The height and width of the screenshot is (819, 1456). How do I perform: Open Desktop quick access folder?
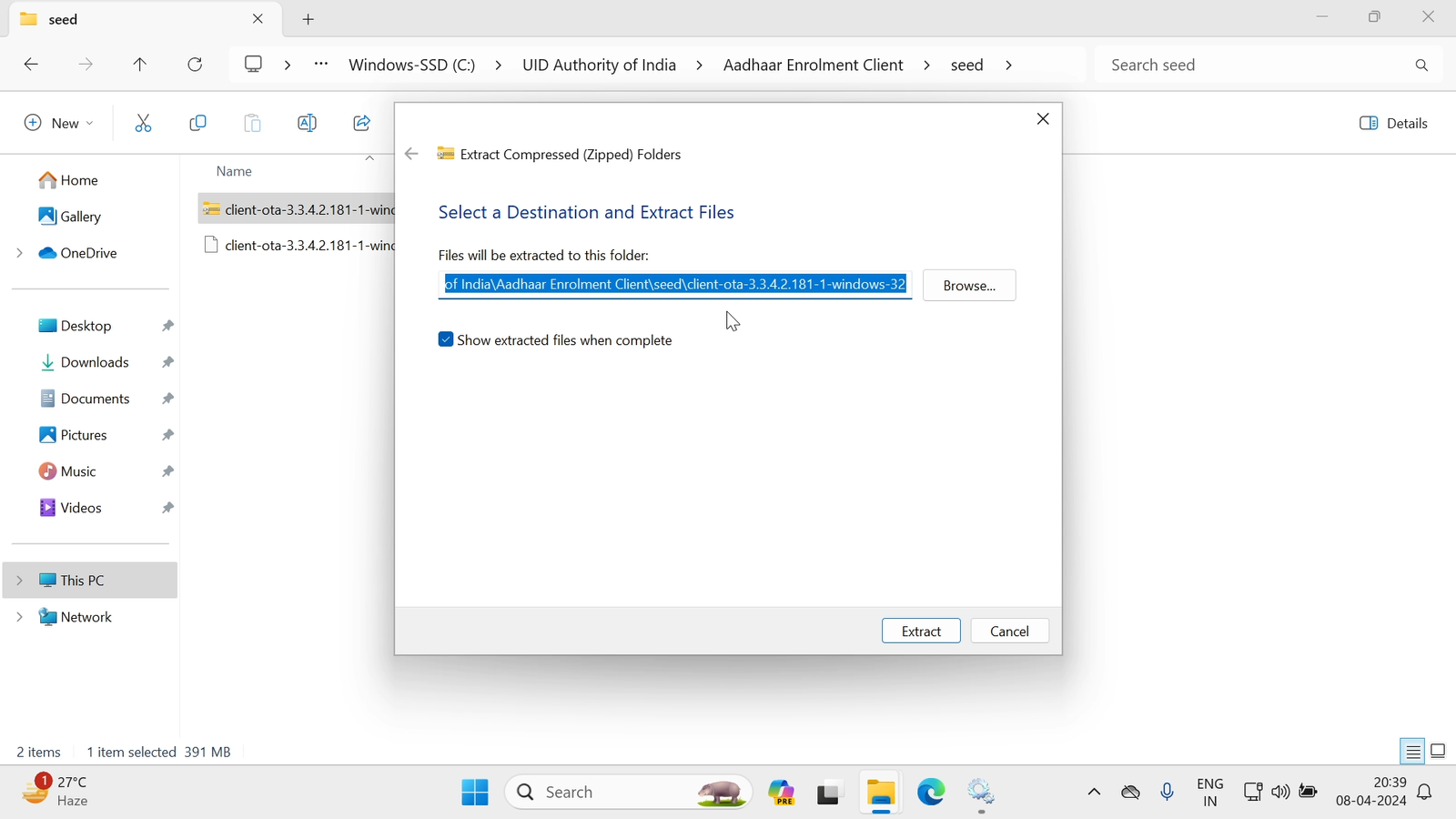pyautogui.click(x=76, y=326)
